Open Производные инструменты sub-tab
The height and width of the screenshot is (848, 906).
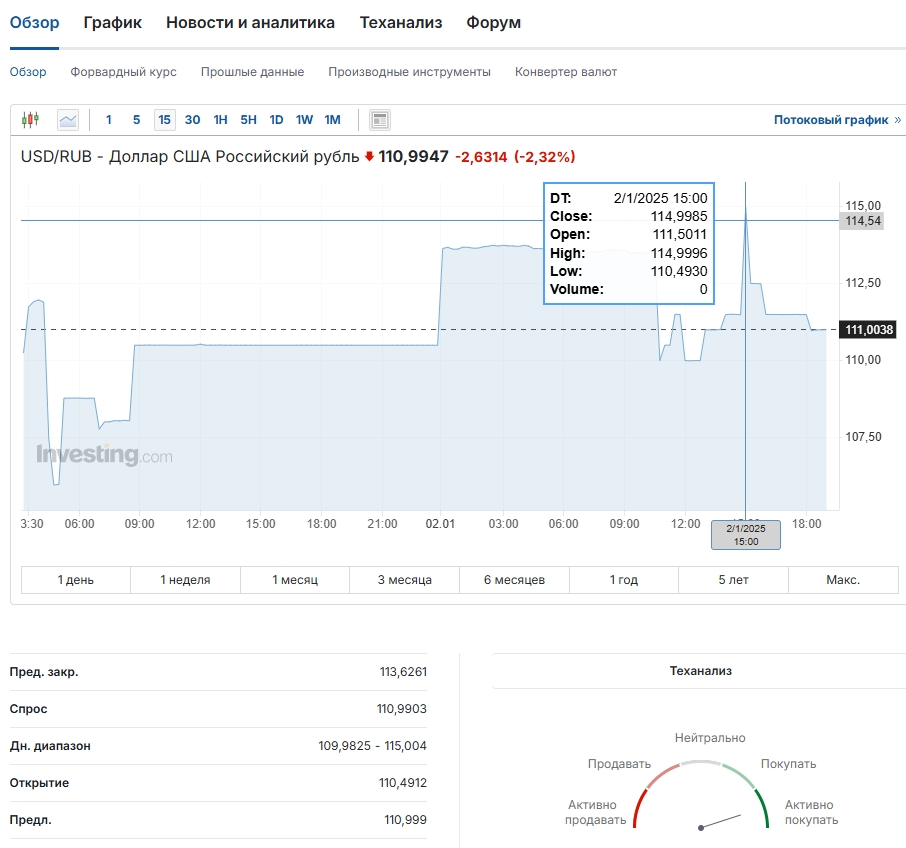click(x=410, y=72)
